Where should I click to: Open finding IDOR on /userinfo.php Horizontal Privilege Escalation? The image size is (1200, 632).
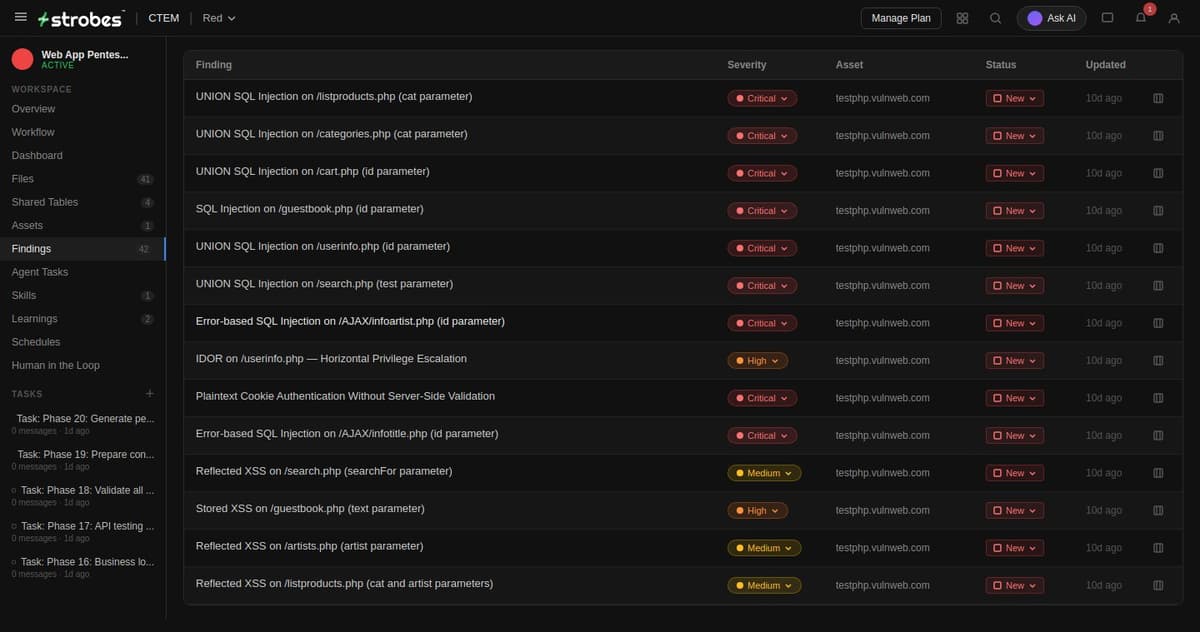pos(331,359)
